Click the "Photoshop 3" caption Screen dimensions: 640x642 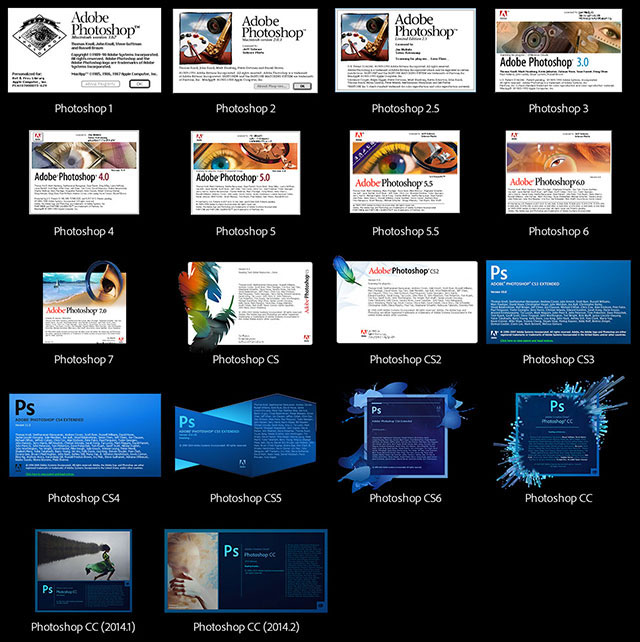559,109
